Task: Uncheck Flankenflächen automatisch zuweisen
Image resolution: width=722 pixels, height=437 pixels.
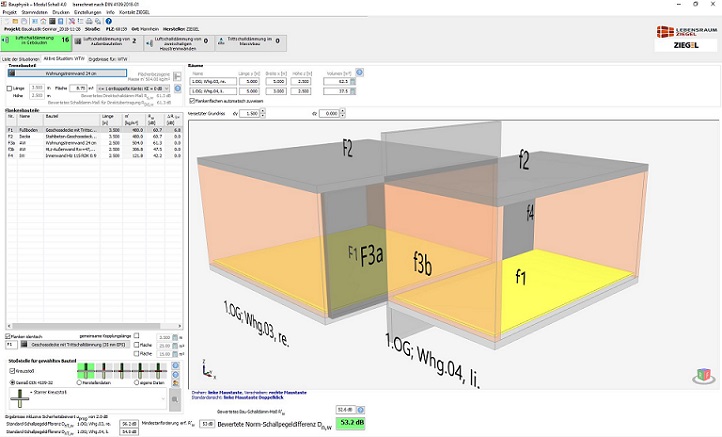Action: 193,100
